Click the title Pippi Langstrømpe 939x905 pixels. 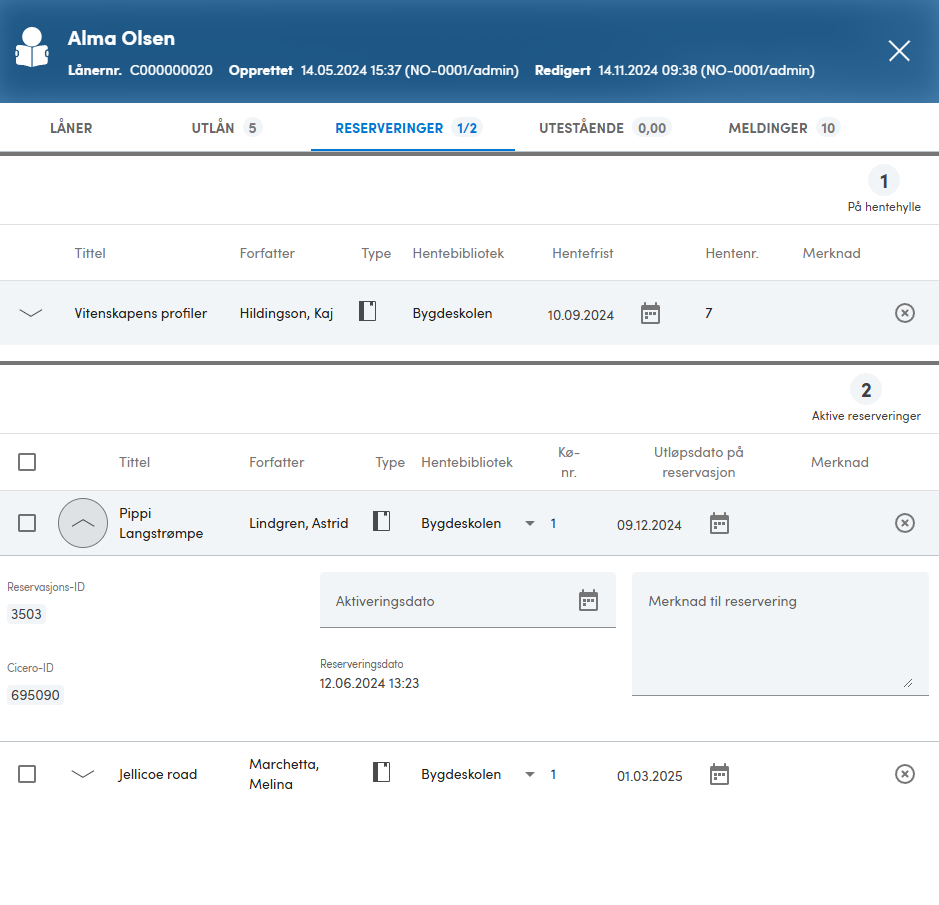tap(161, 523)
